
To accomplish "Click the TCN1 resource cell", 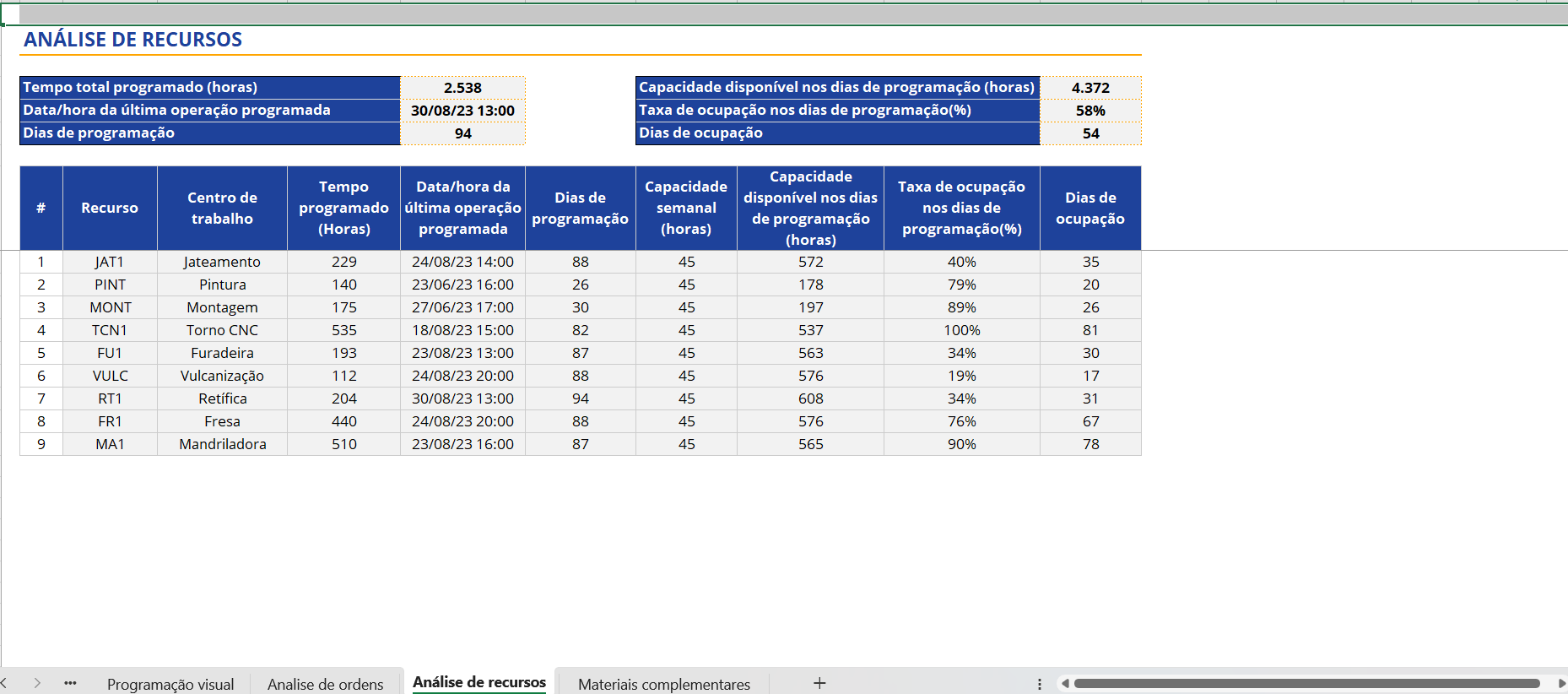I will pyautogui.click(x=110, y=330).
